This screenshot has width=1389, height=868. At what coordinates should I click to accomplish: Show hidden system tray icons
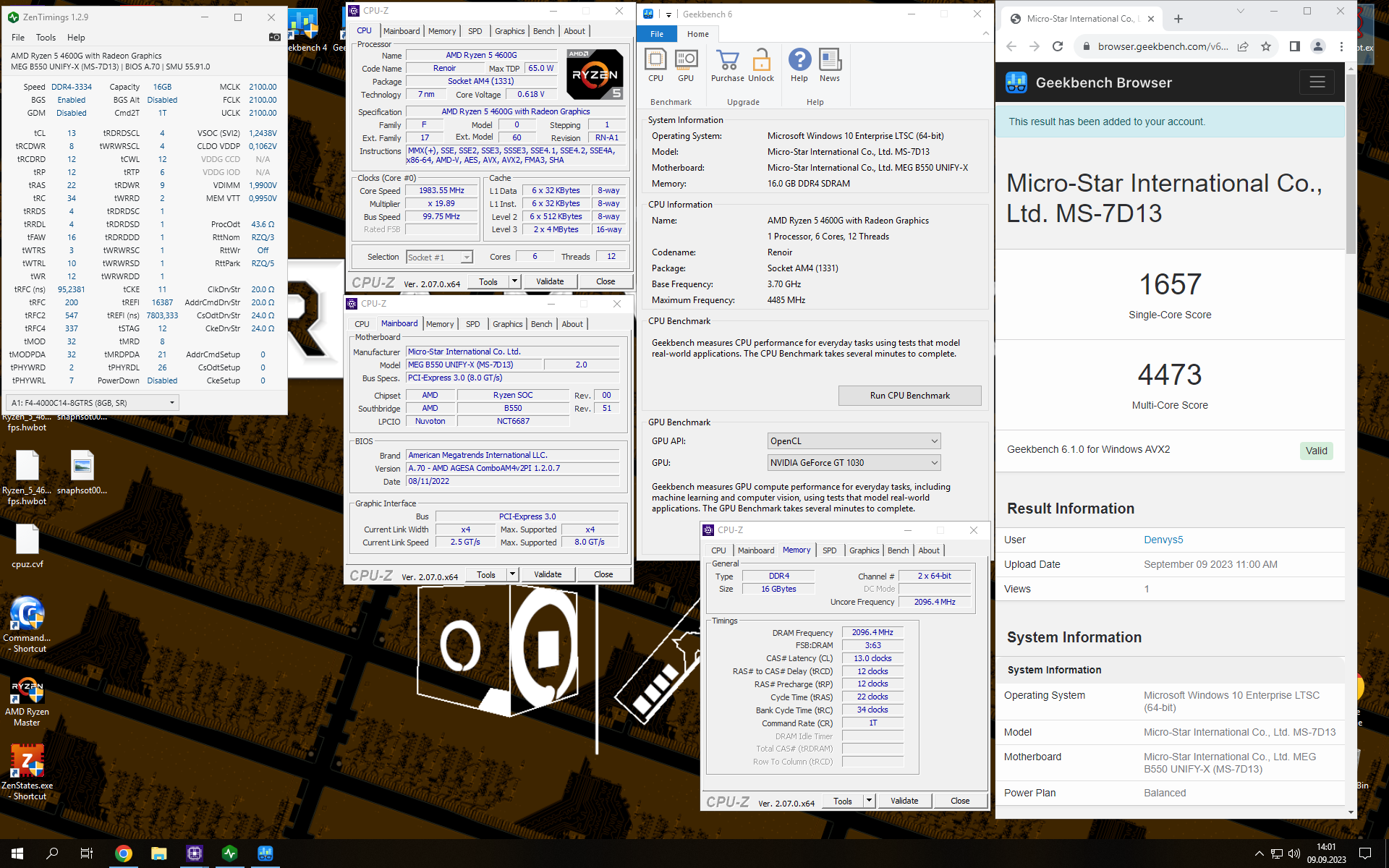click(1259, 854)
